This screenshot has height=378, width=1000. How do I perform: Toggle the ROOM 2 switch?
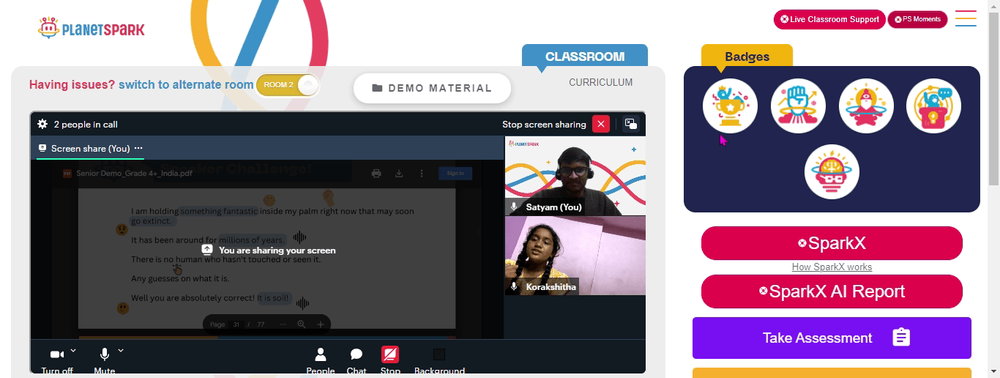288,85
